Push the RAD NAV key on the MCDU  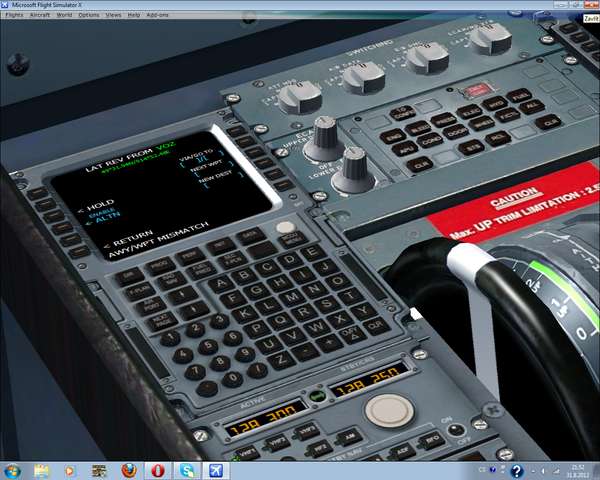(x=171, y=281)
